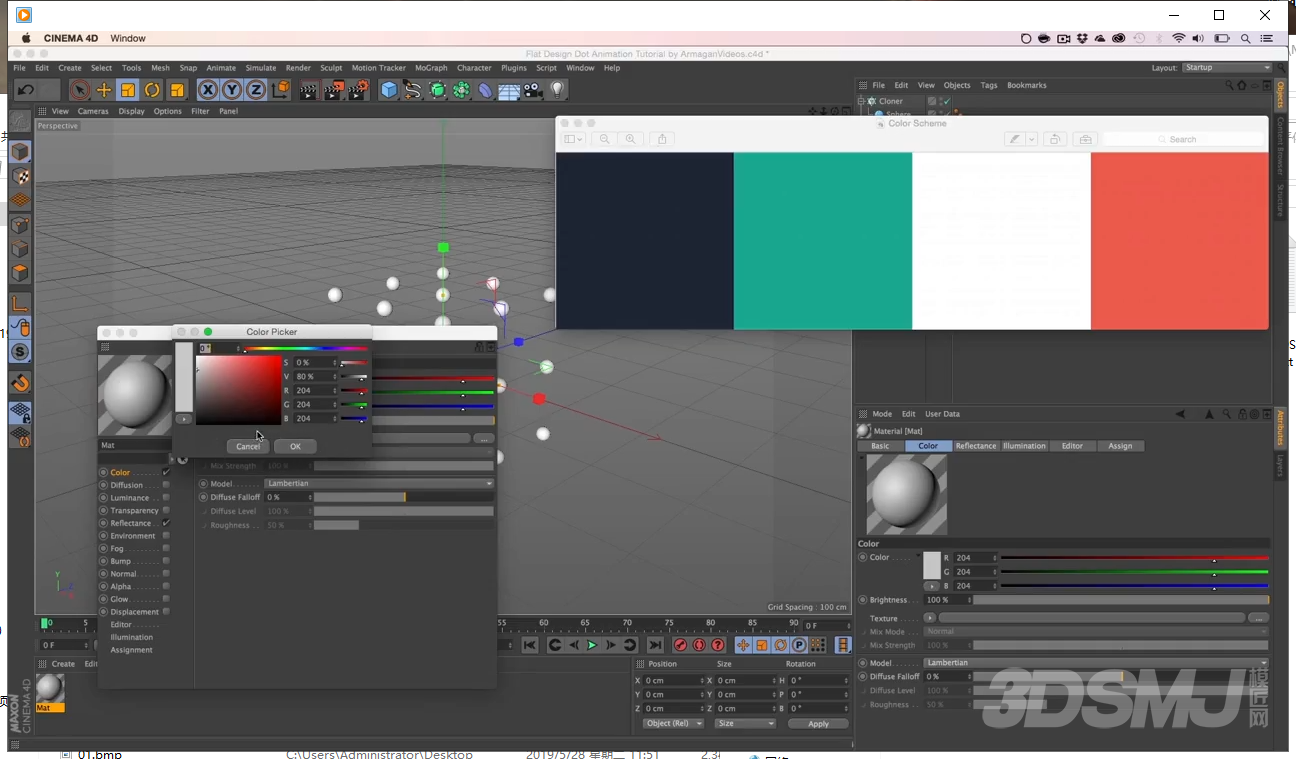This screenshot has height=759, width=1296.
Task: Open the Array modeling objects icon
Action: tap(461, 90)
